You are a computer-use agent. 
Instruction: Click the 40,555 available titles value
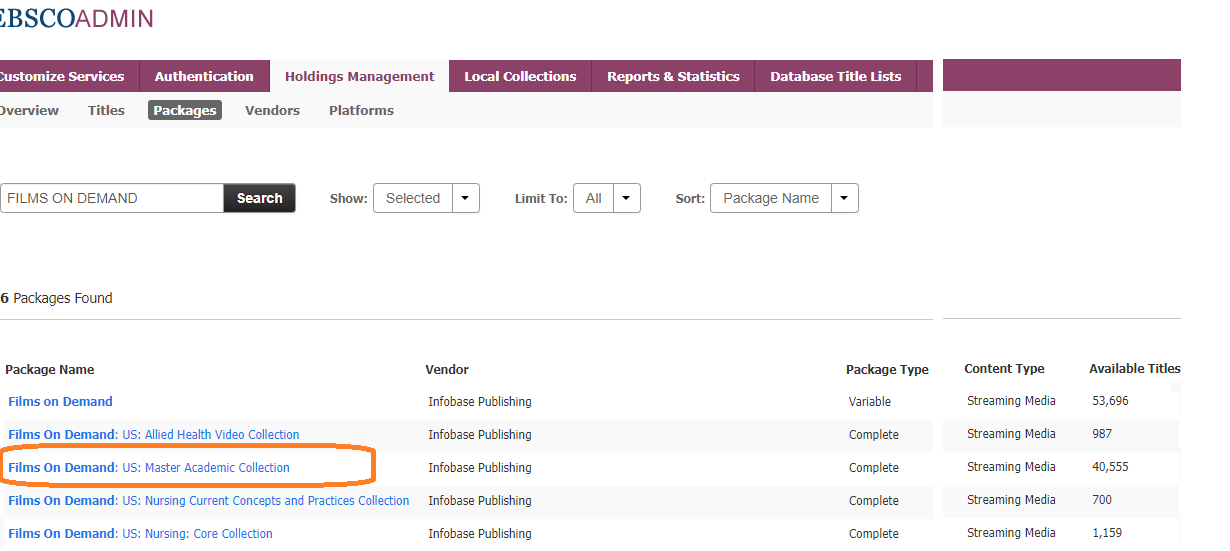pos(1110,467)
